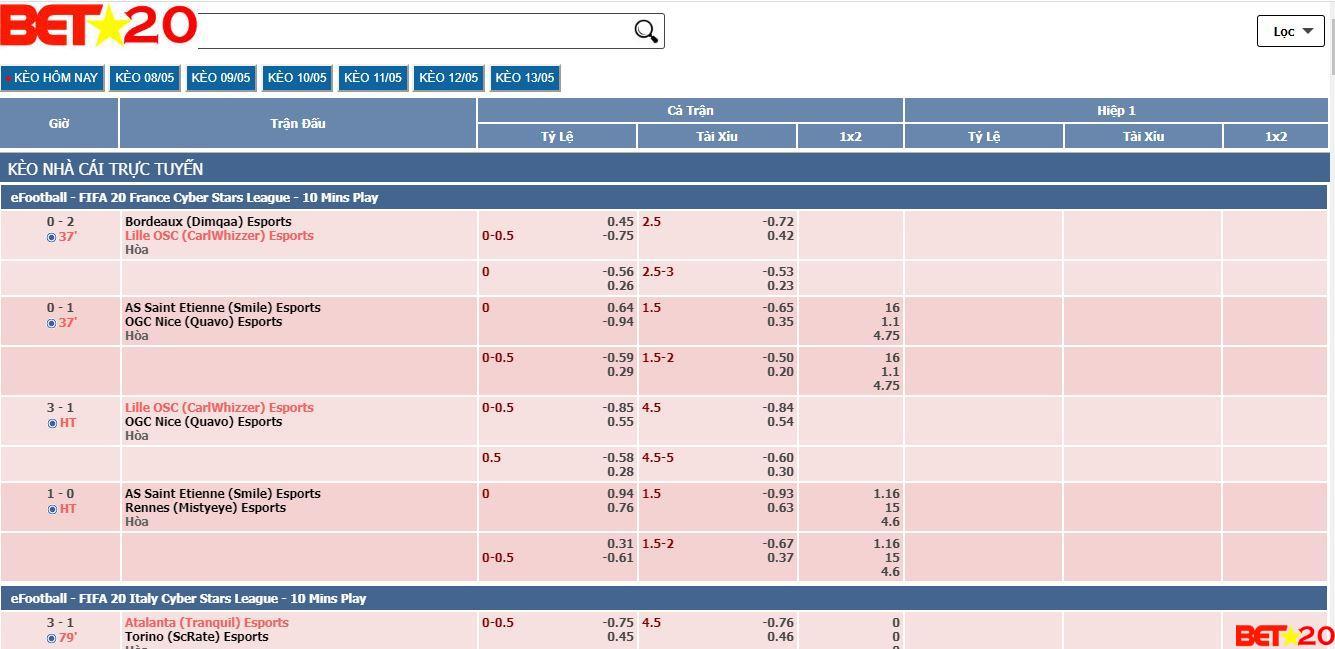Click the BET20 logo in the header
This screenshot has height=649, width=1335.
tap(98, 27)
